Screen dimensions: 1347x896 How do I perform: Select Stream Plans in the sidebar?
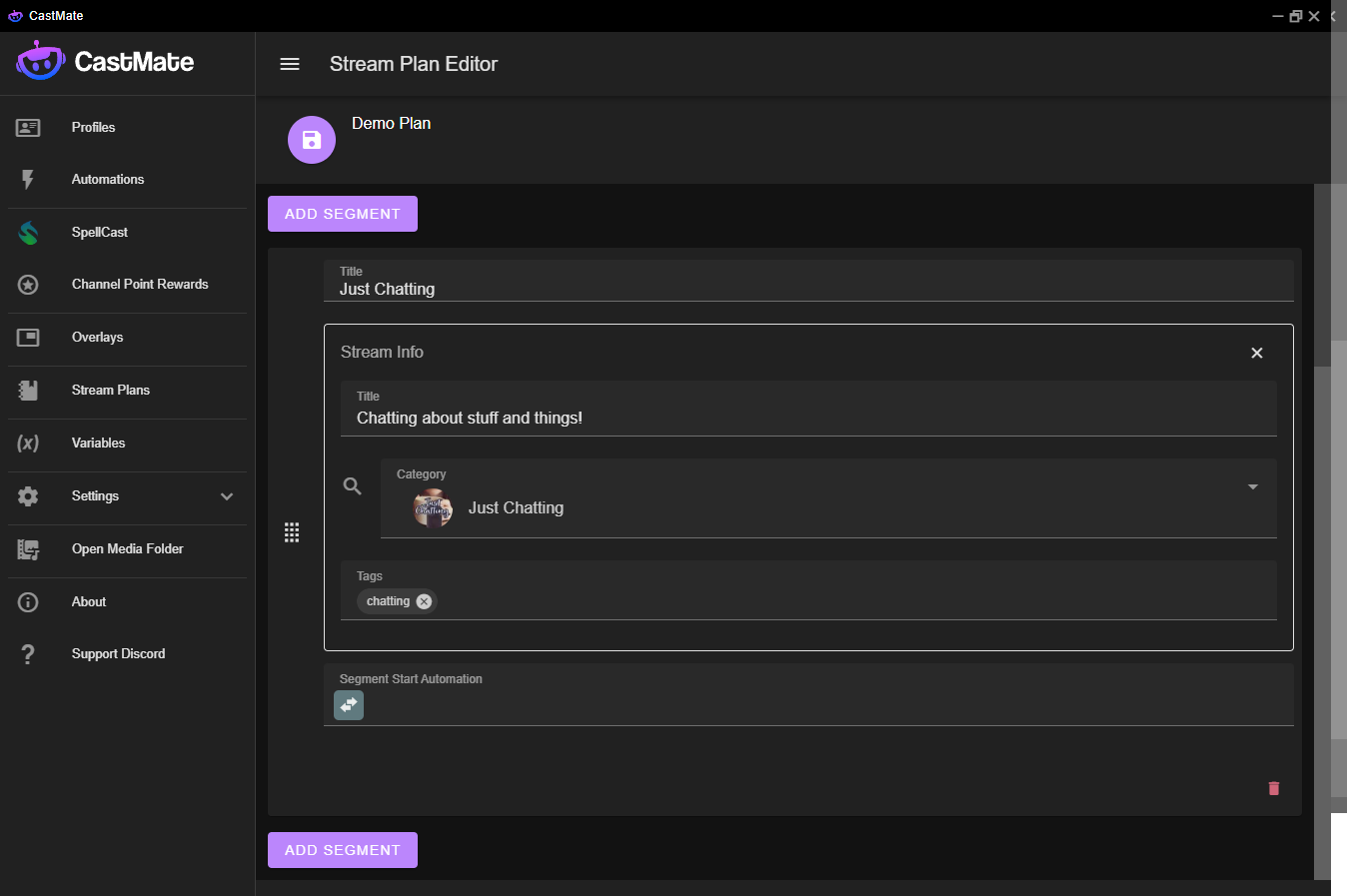pos(111,391)
